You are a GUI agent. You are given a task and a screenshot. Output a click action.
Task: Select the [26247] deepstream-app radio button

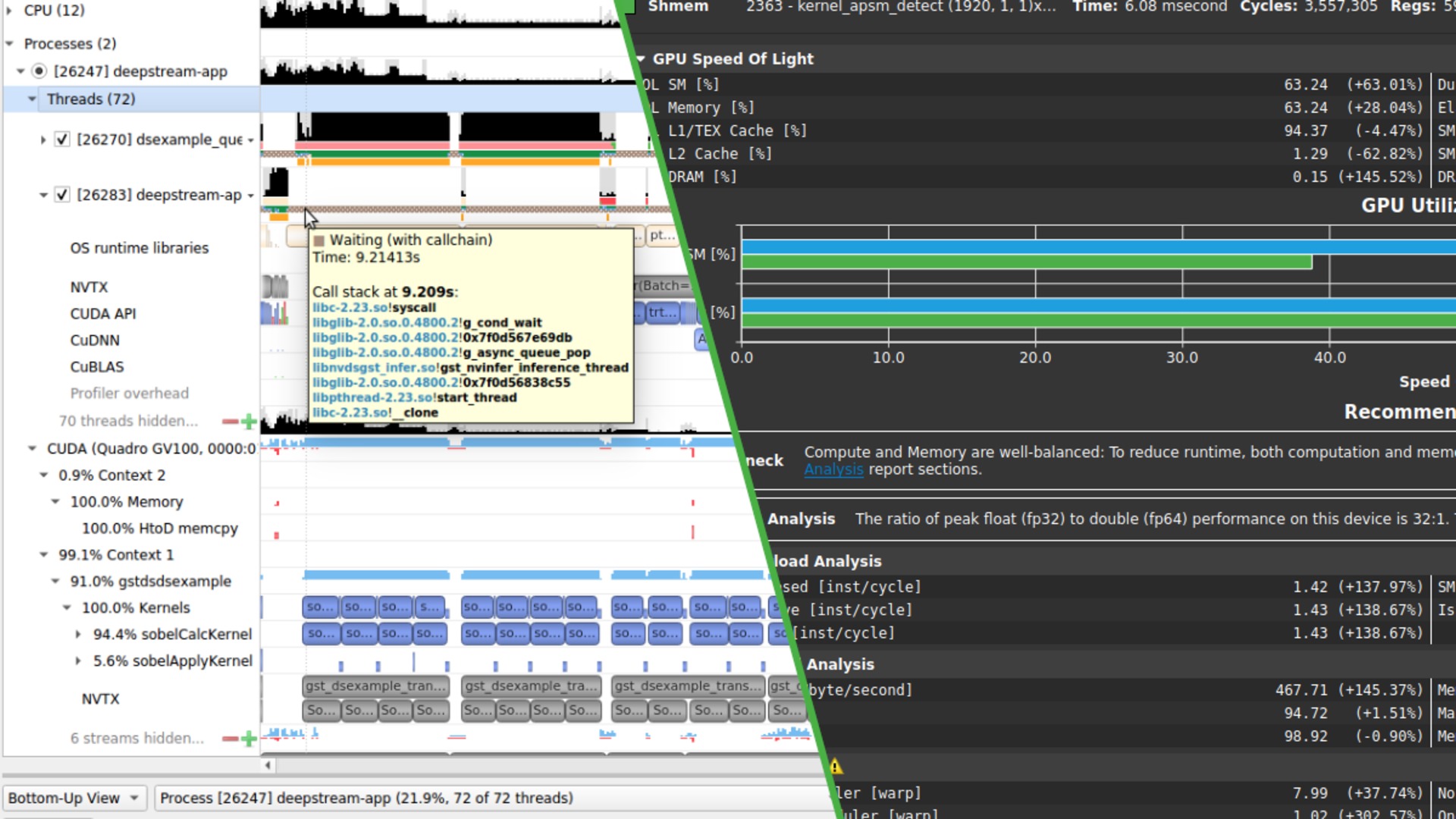(39, 71)
